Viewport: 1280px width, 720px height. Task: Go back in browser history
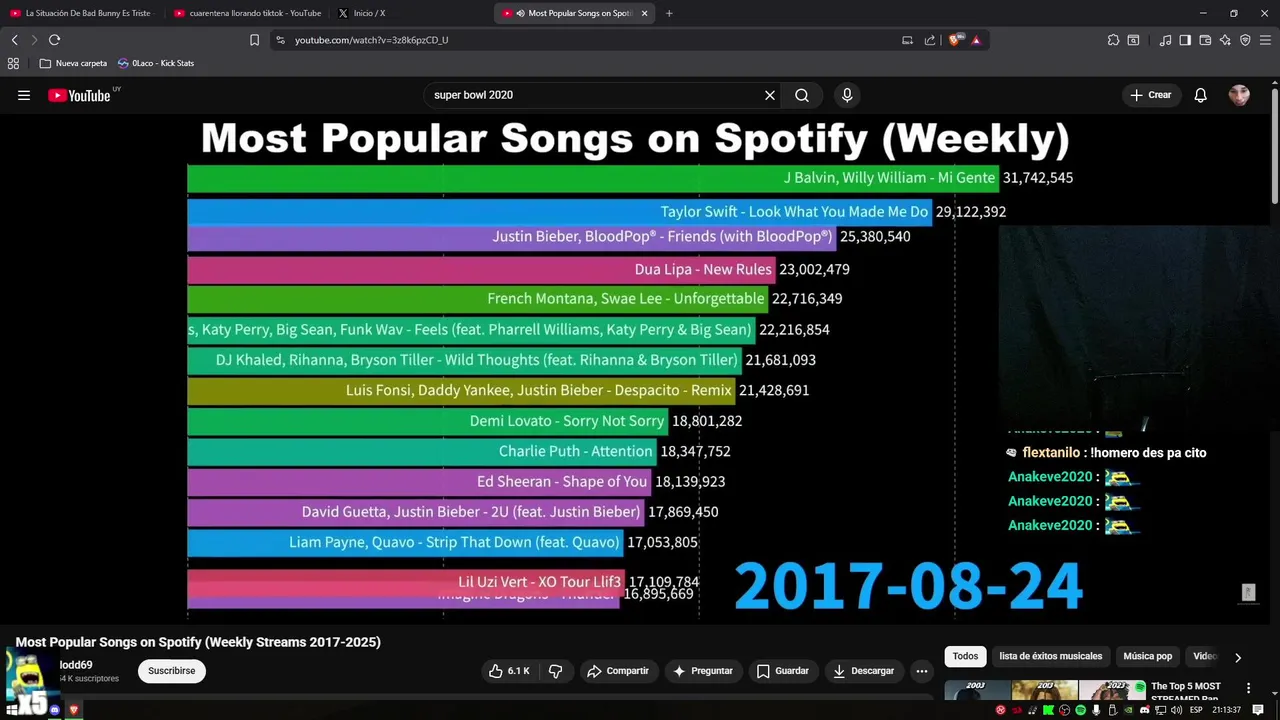14,40
